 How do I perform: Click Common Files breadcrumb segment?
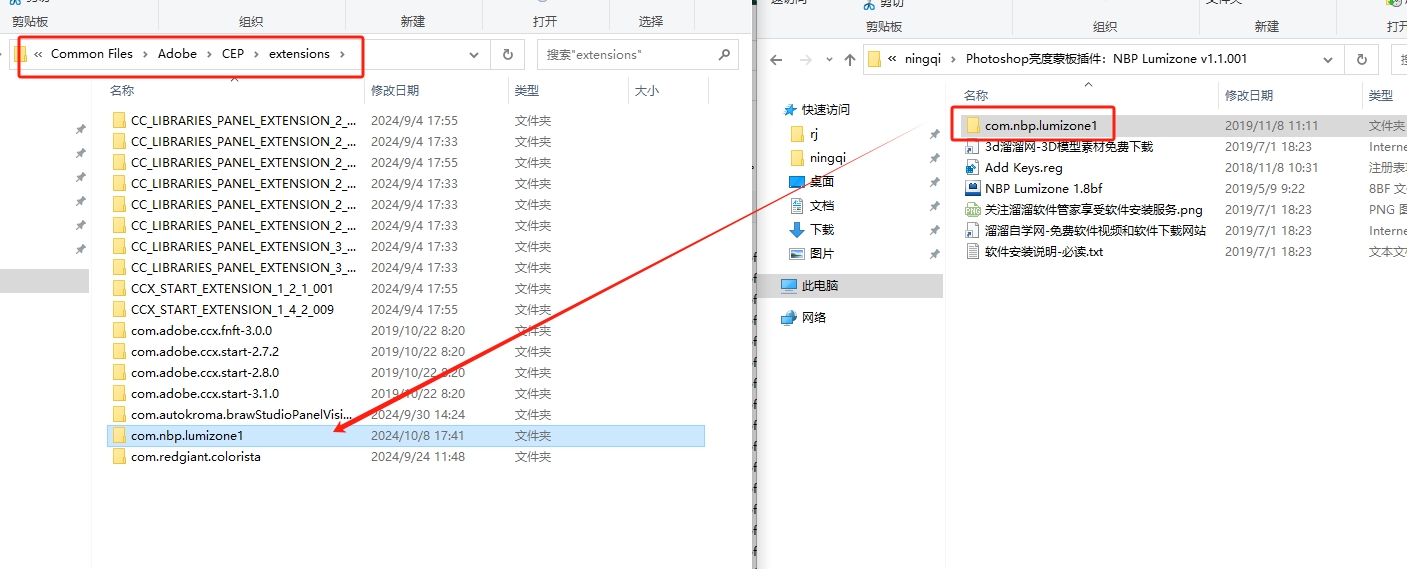pyautogui.click(x=92, y=54)
